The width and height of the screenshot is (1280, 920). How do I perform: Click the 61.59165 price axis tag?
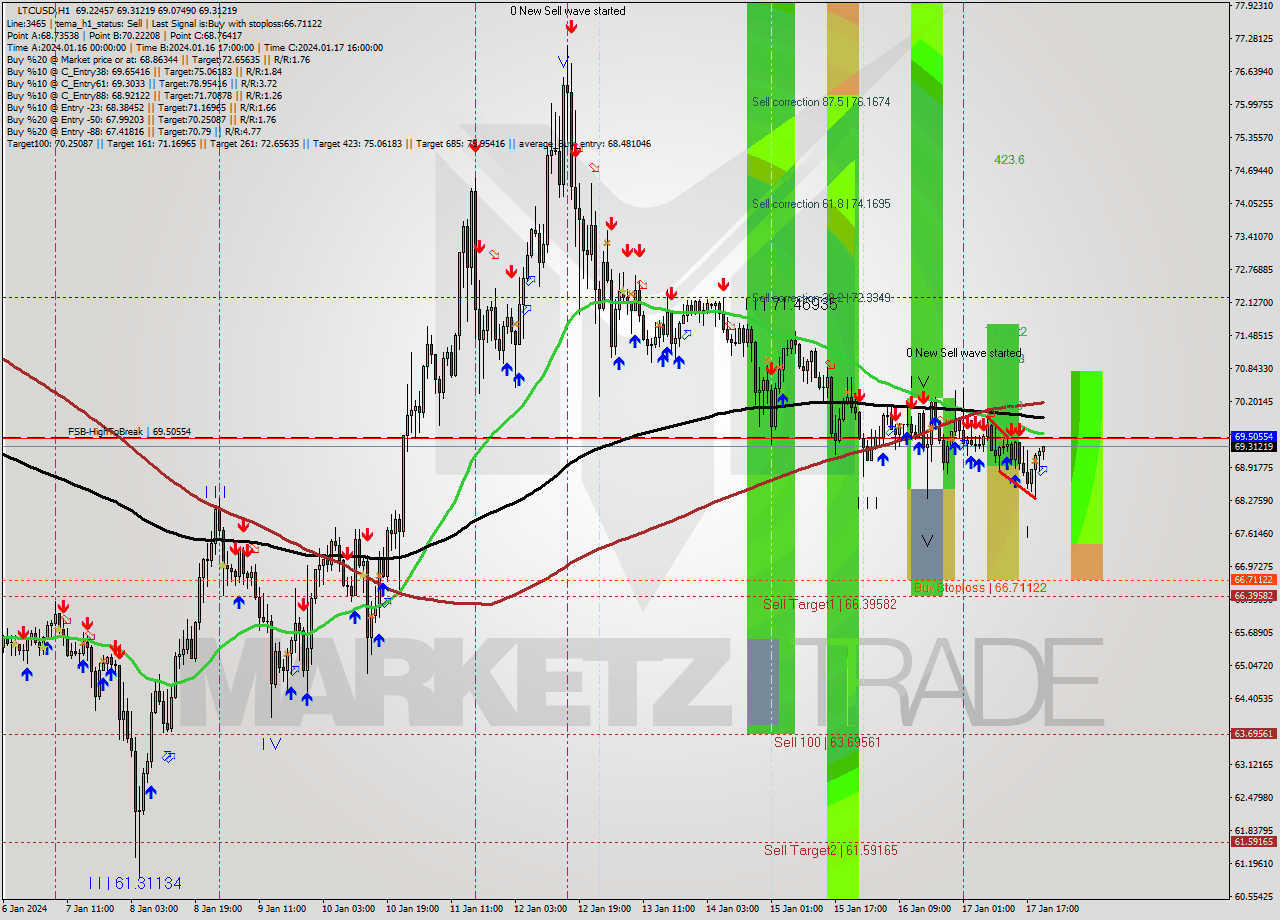pos(1254,842)
